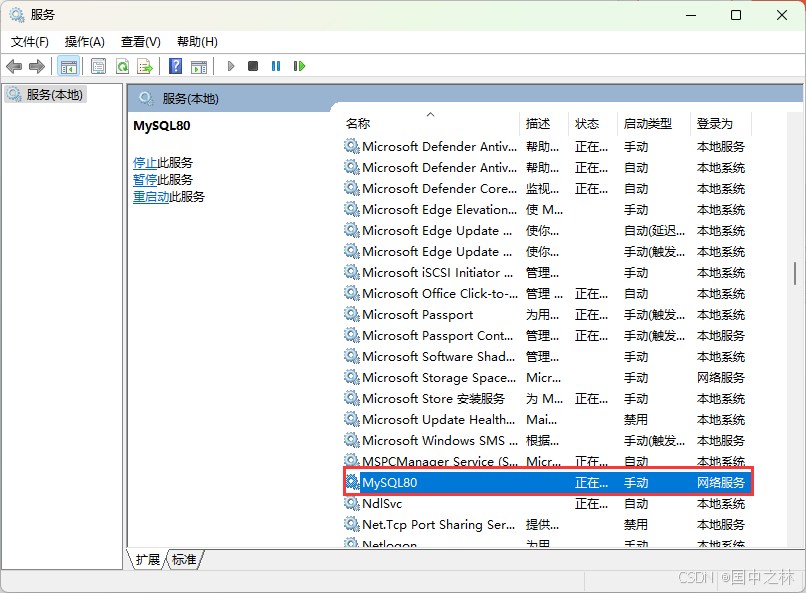Open the Properties toolbar icon
The image size is (806, 593).
(x=98, y=66)
